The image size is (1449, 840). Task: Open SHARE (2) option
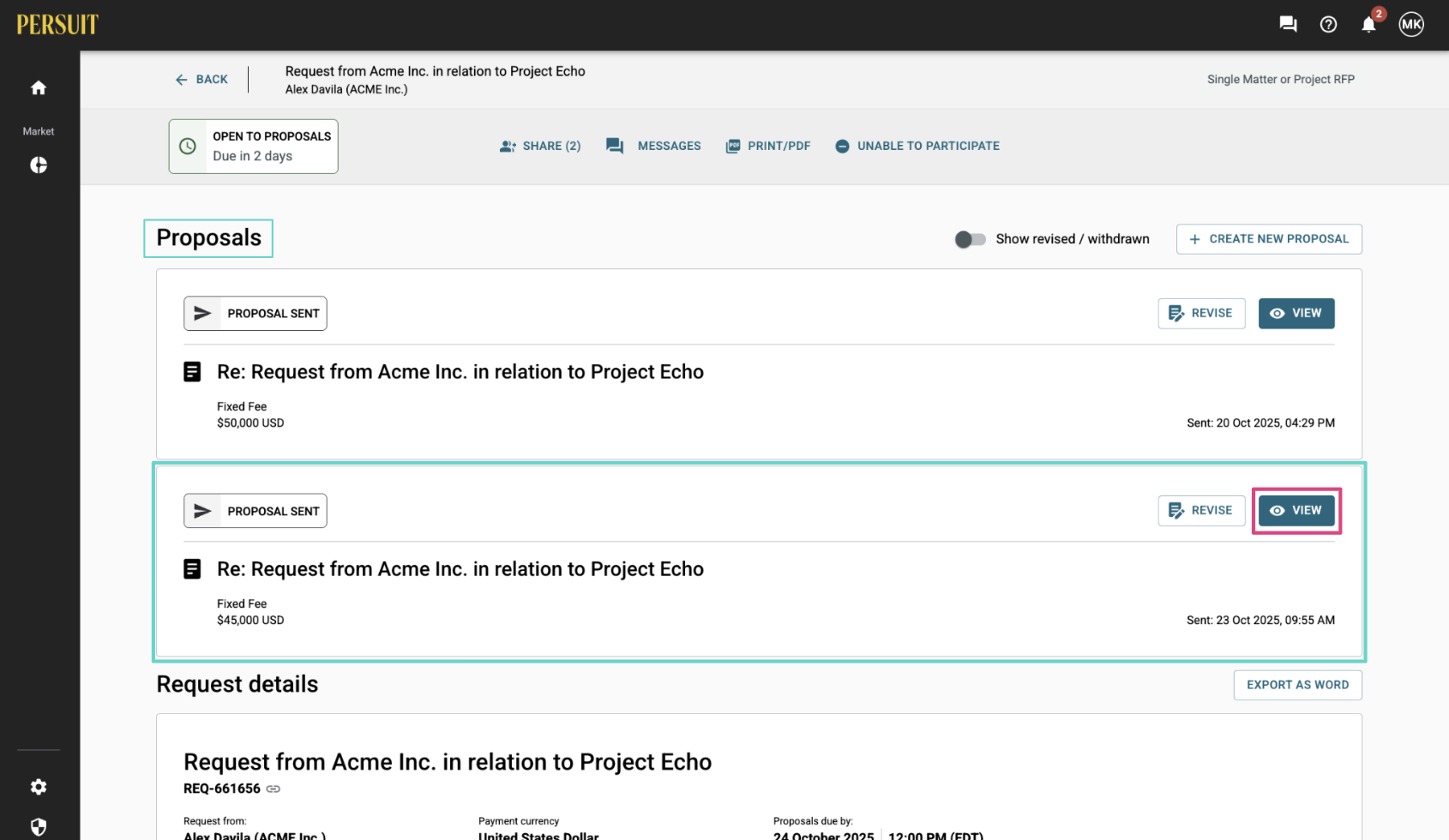(540, 147)
